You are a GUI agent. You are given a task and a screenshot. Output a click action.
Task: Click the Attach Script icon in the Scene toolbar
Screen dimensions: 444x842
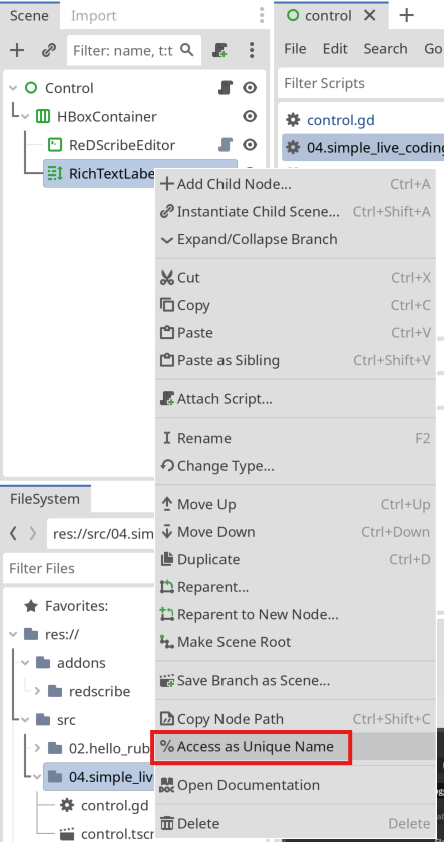coord(220,50)
